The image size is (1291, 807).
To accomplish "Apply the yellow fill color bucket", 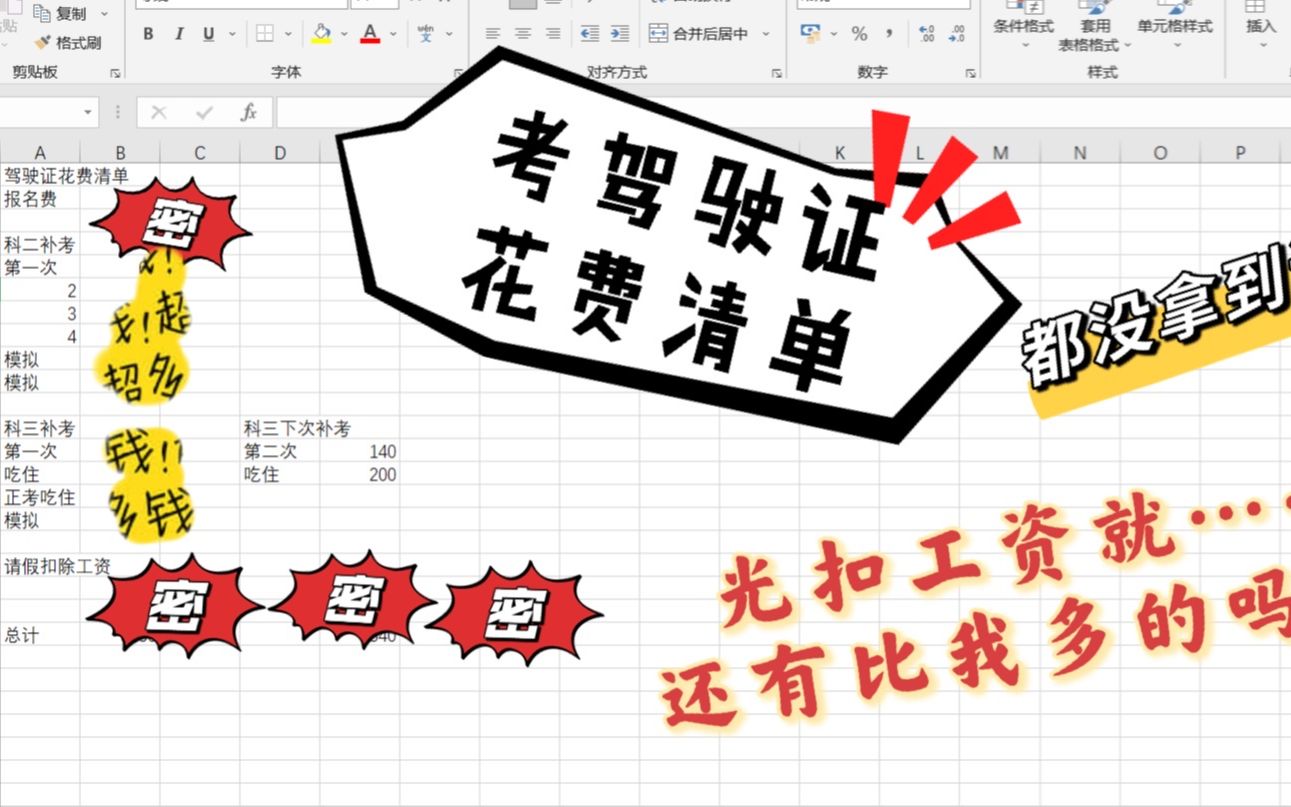I will [321, 34].
